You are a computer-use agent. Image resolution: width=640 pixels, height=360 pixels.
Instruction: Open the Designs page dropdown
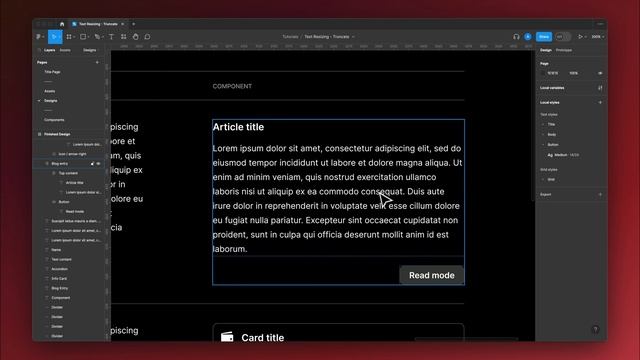click(x=90, y=50)
